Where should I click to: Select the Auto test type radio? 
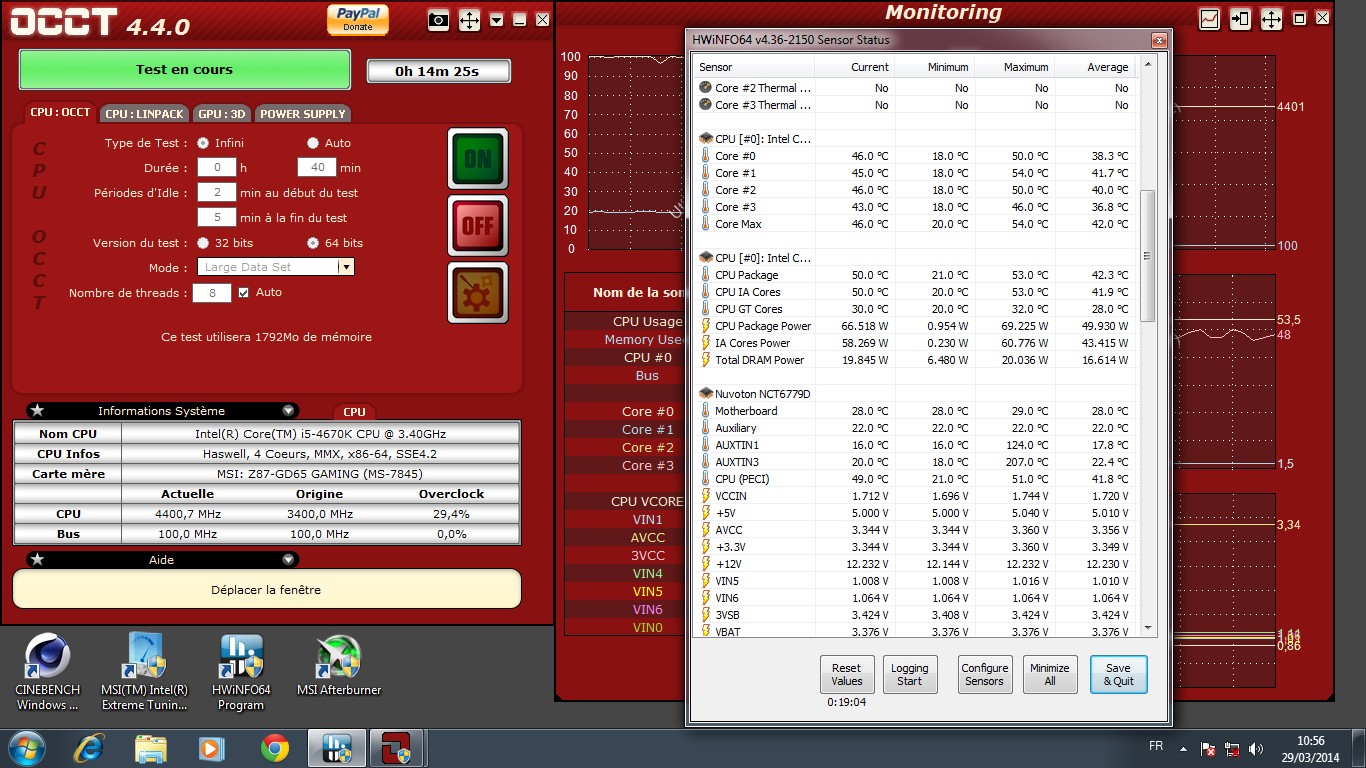pos(313,143)
